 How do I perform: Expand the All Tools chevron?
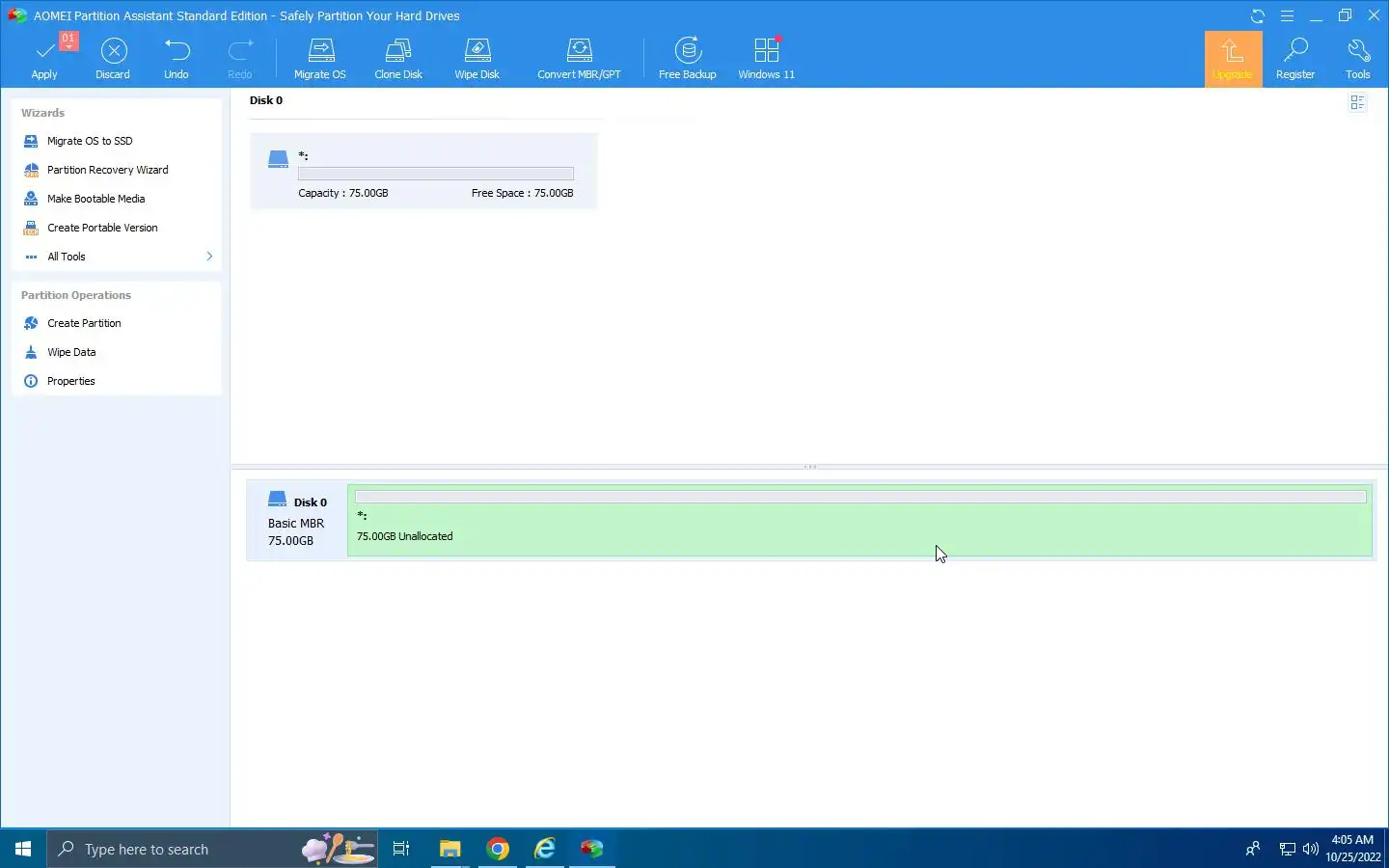click(x=209, y=257)
